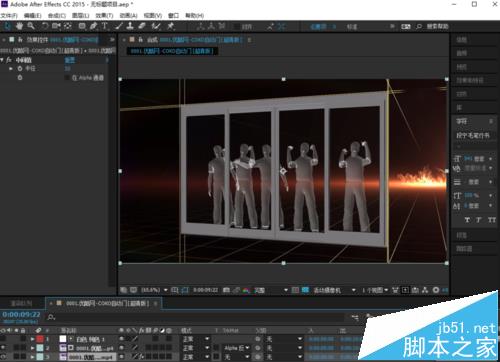
Task: Select the Brush tool
Action: click(x=119, y=26)
